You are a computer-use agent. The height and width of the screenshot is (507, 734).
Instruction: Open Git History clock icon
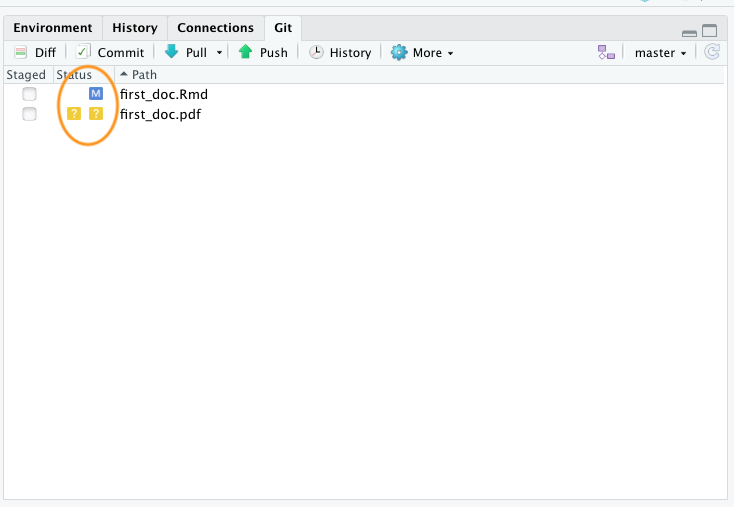(316, 53)
